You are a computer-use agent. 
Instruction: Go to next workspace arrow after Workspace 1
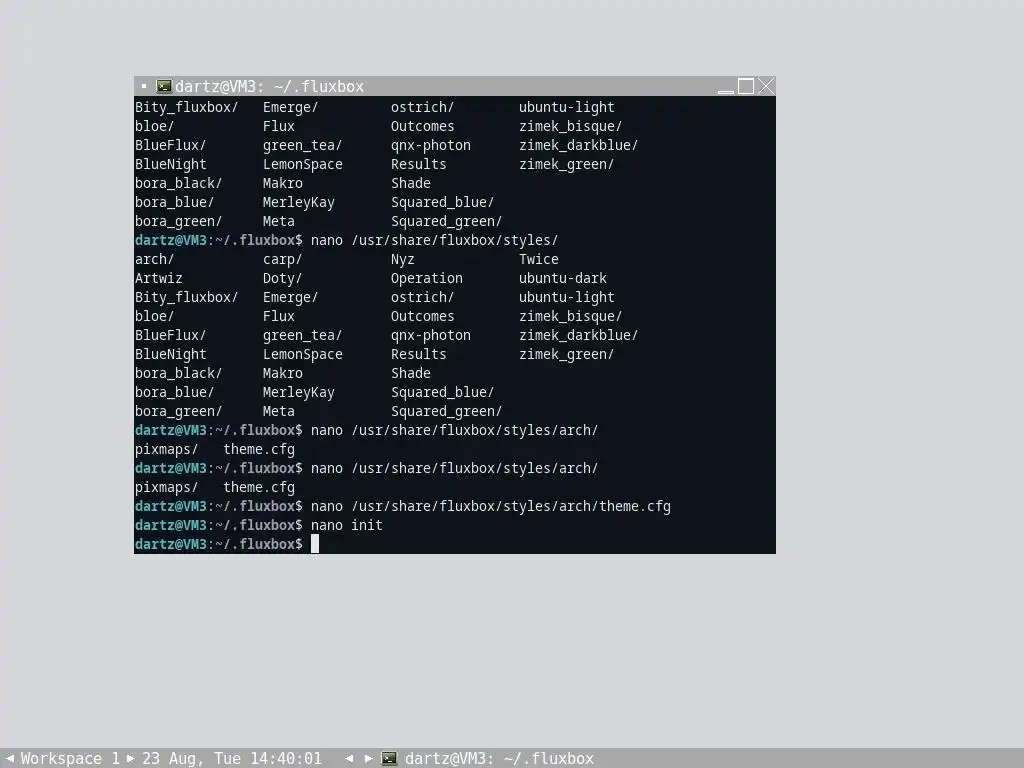pos(131,758)
